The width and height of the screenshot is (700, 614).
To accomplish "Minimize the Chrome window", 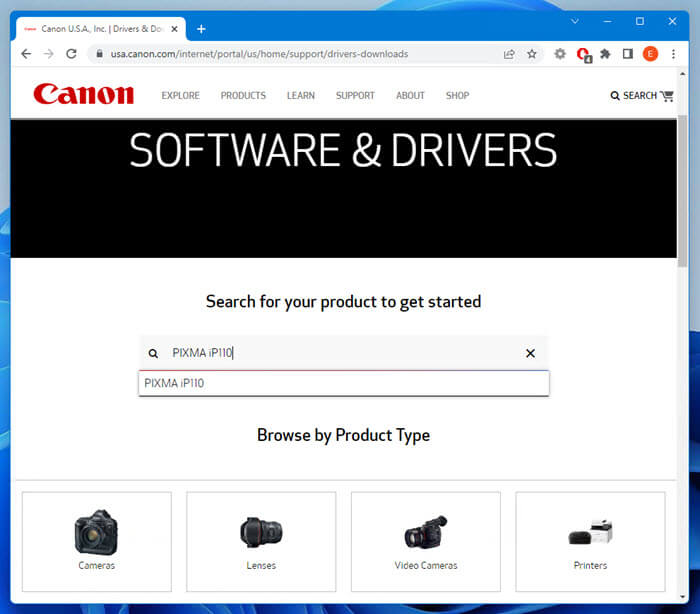I will pos(607,21).
